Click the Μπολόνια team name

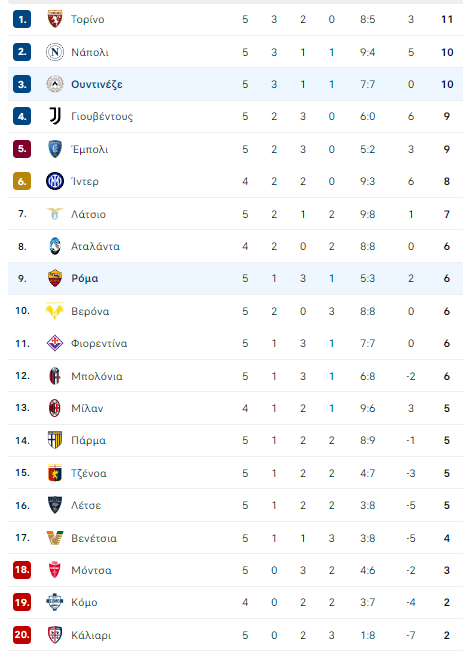[x=97, y=376]
